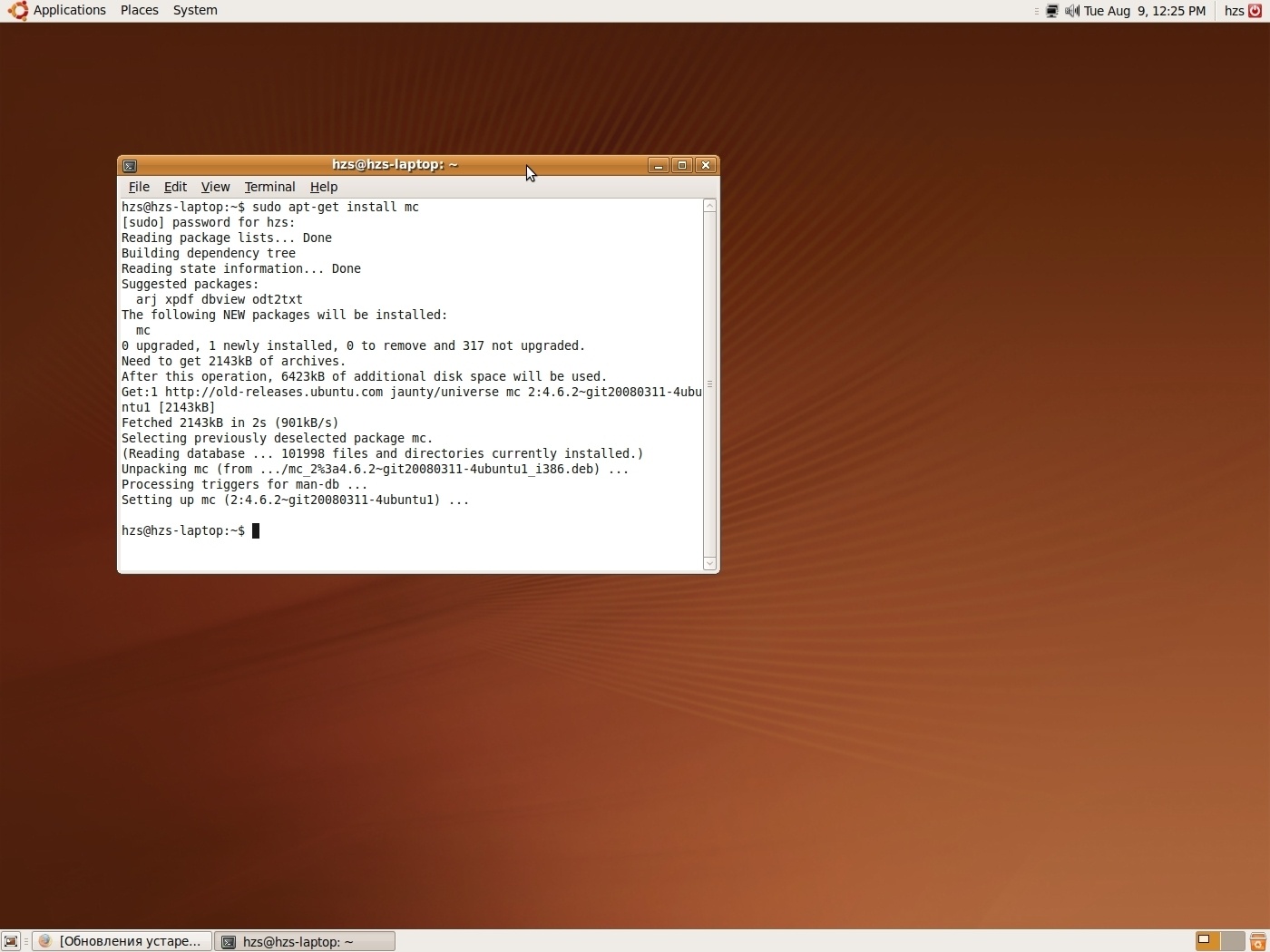Click the terminal scrollbar up arrow

click(710, 206)
